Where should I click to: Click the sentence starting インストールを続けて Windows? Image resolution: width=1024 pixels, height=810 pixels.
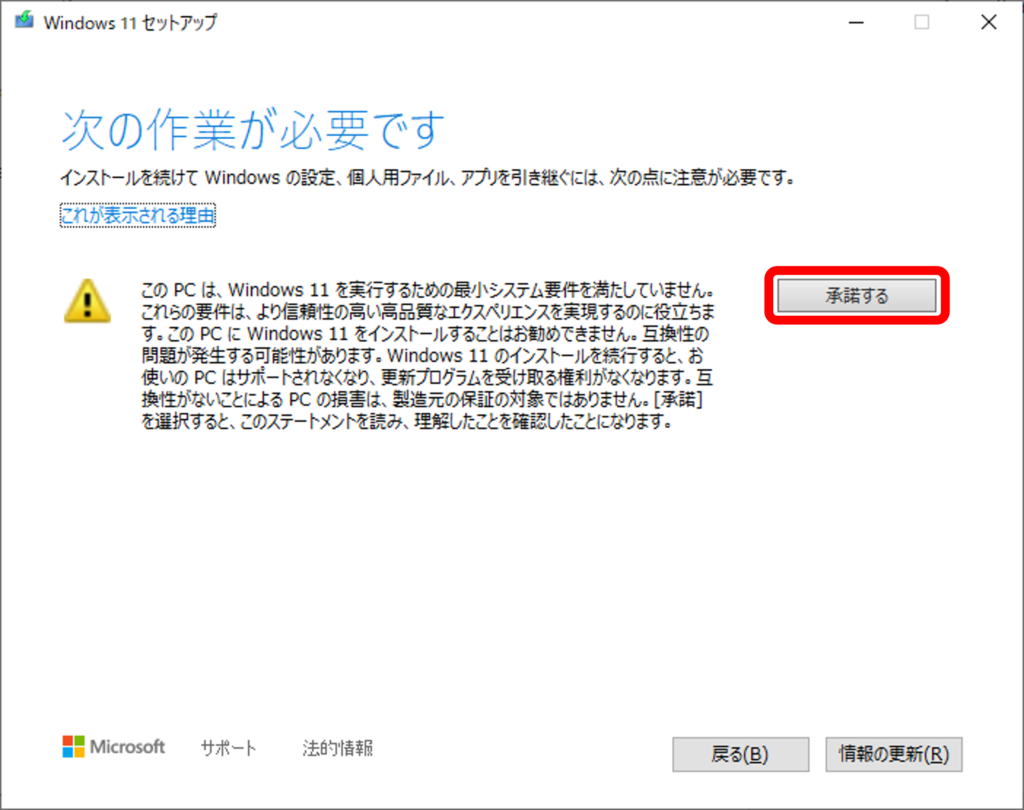pyautogui.click(x=428, y=178)
